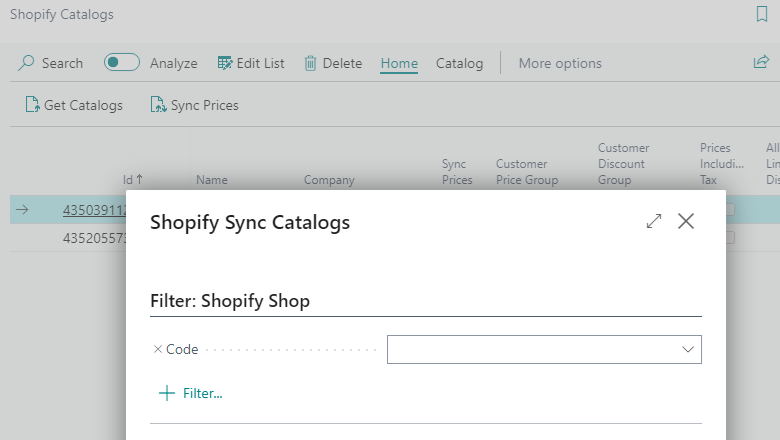Image resolution: width=780 pixels, height=440 pixels.
Task: Click the bookmark icon at top right
Action: (762, 14)
